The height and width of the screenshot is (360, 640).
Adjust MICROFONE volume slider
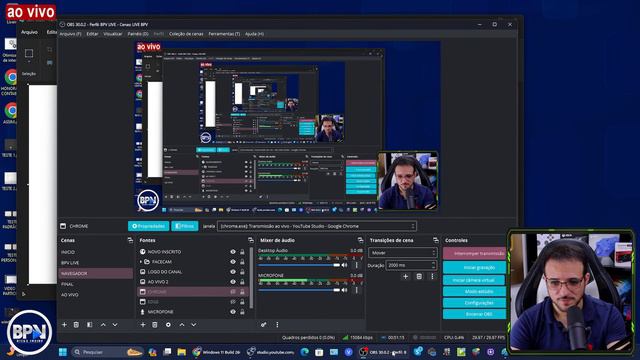click(x=299, y=290)
